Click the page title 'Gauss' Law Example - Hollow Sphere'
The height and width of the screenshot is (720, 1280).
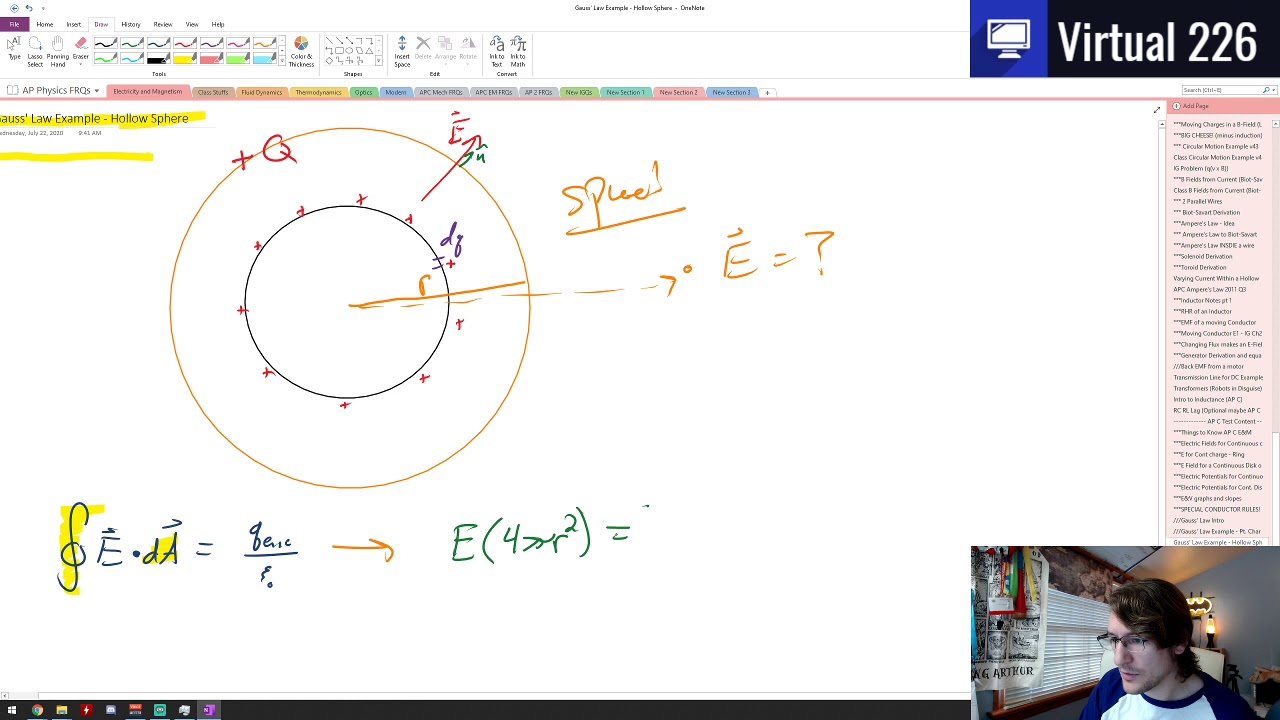(x=94, y=118)
